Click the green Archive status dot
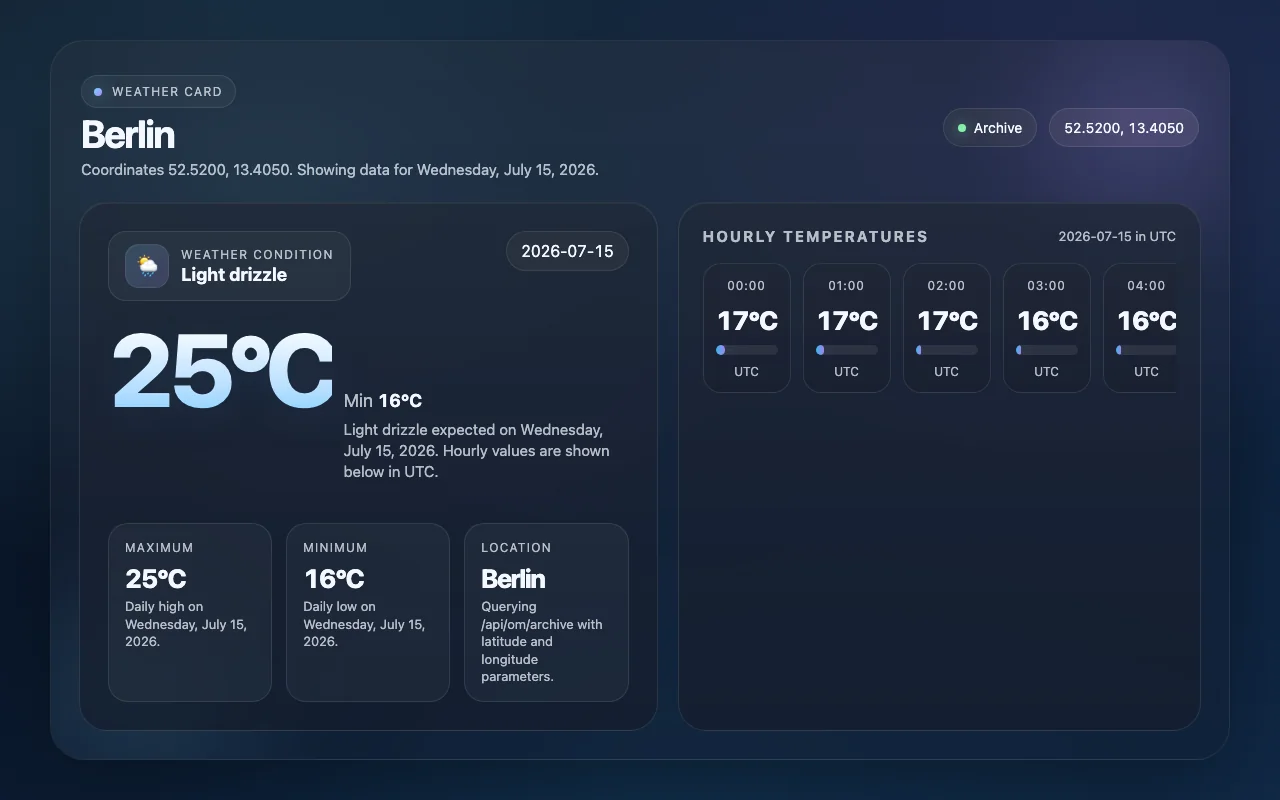The image size is (1280, 800). click(962, 128)
